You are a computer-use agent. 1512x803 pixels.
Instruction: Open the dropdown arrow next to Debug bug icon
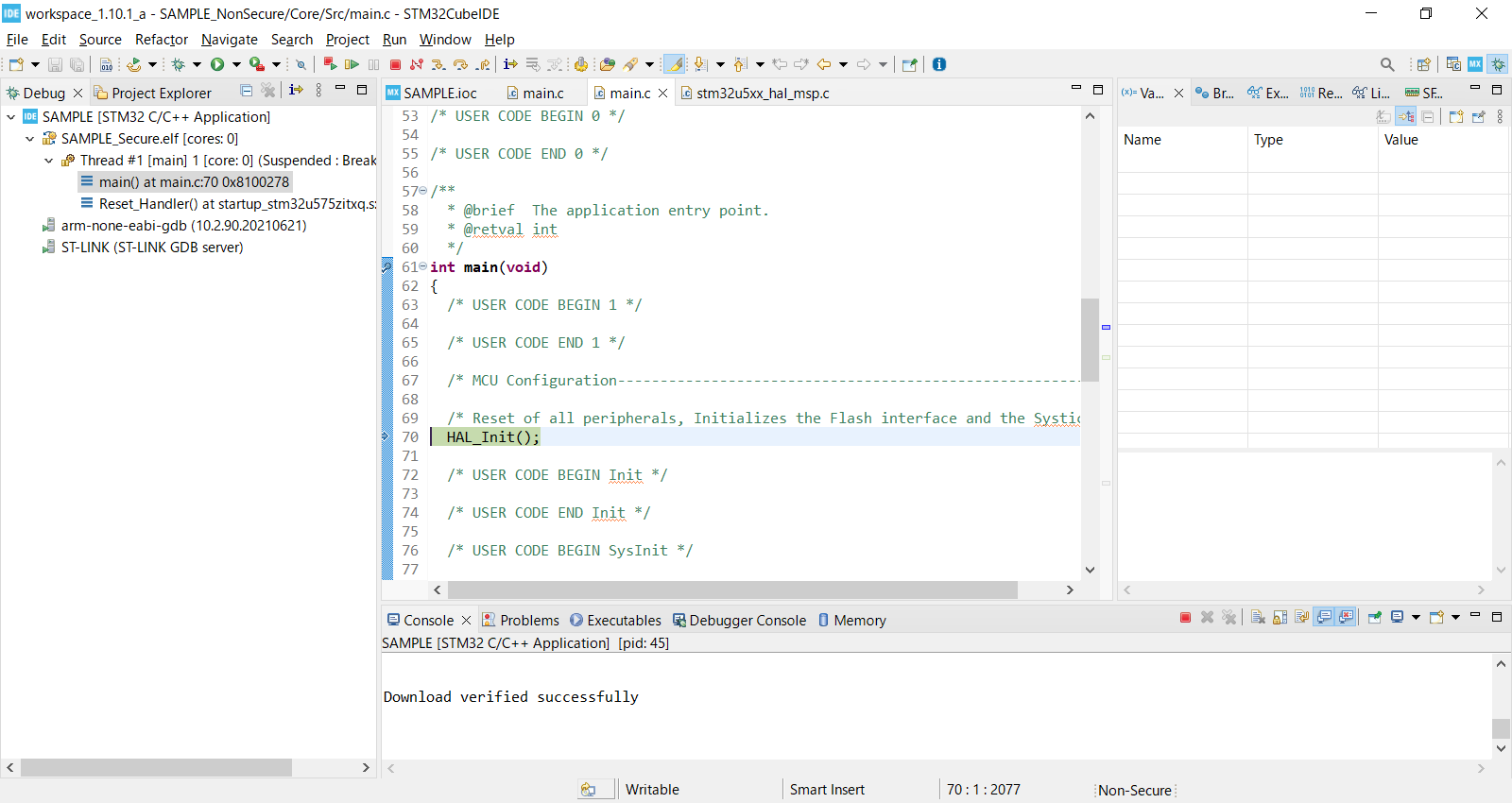pos(197,64)
